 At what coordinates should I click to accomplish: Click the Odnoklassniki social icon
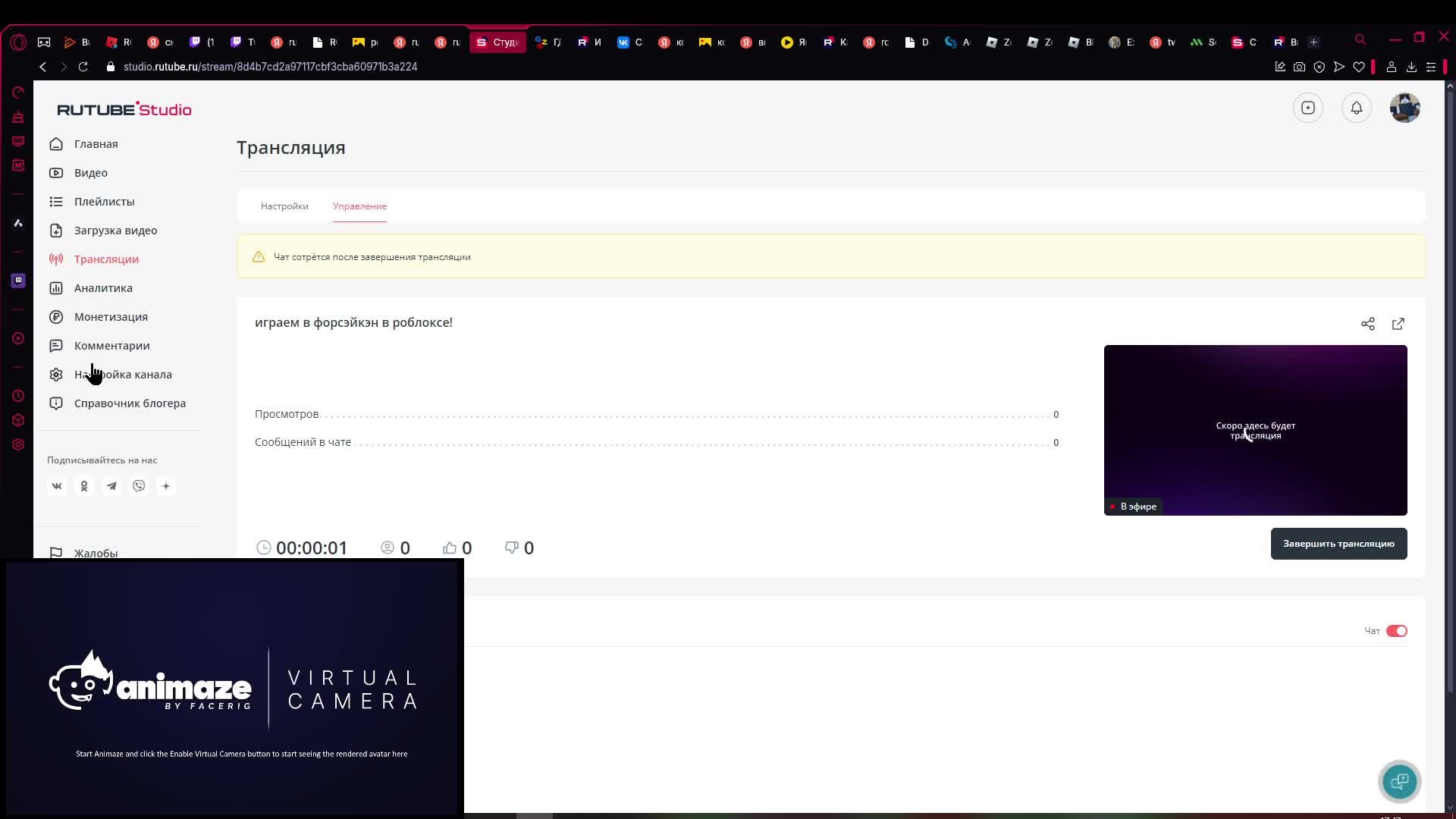tap(84, 486)
